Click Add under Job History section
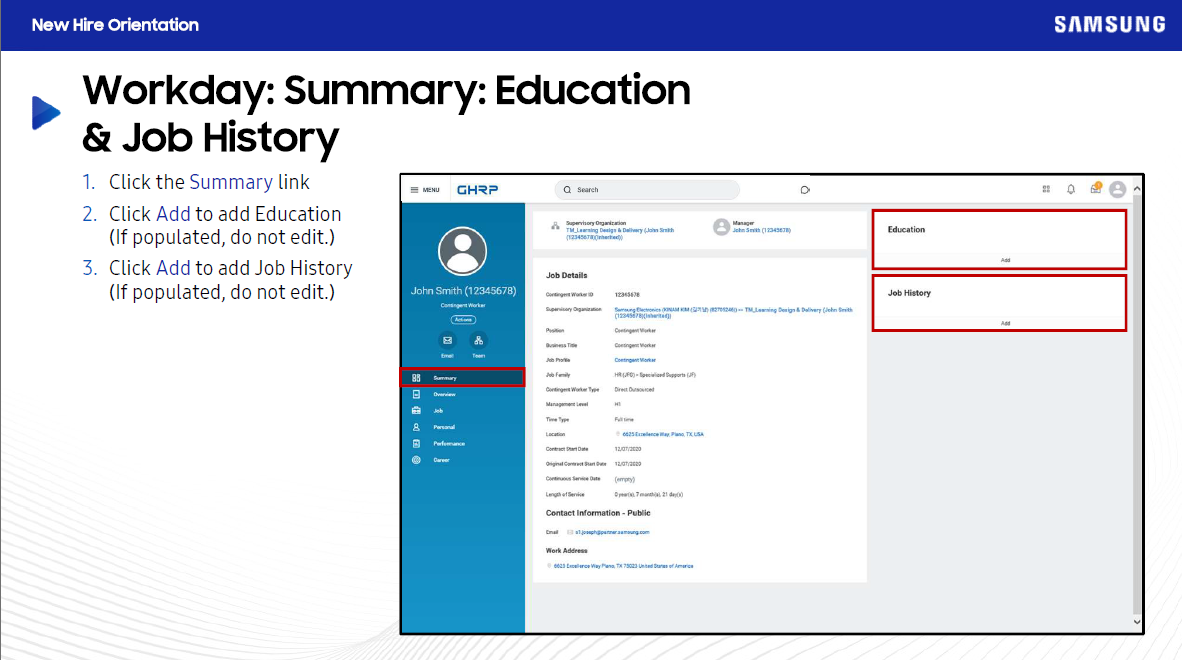The image size is (1182, 660). (1005, 323)
